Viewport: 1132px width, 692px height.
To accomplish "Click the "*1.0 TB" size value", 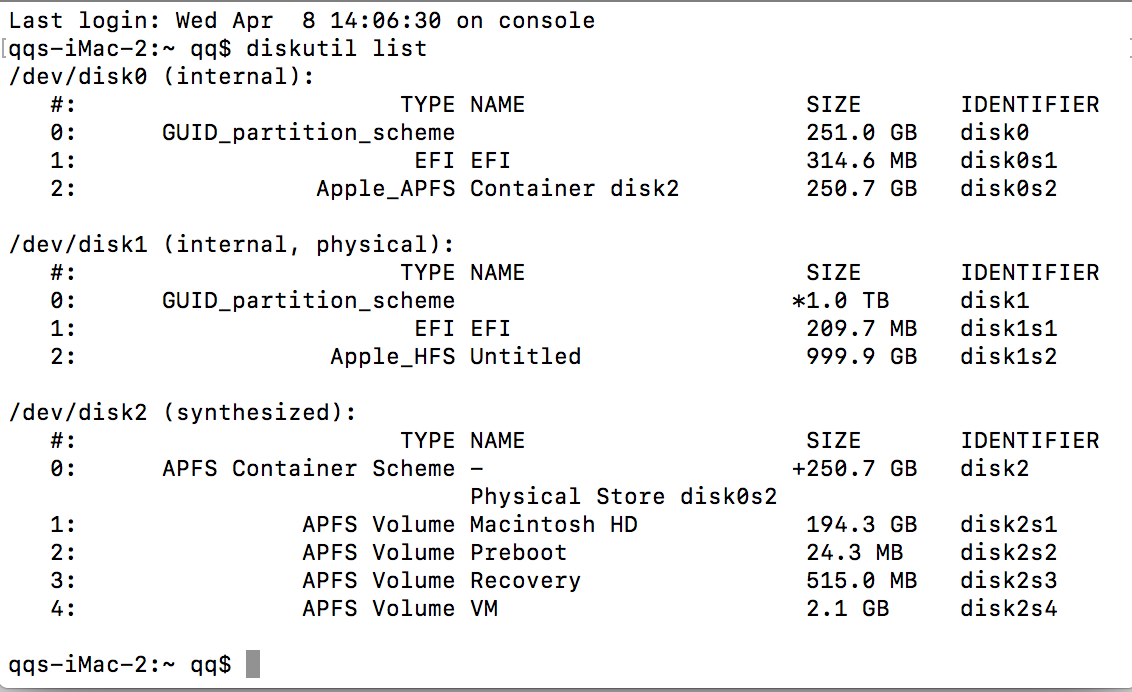I will pyautogui.click(x=840, y=300).
